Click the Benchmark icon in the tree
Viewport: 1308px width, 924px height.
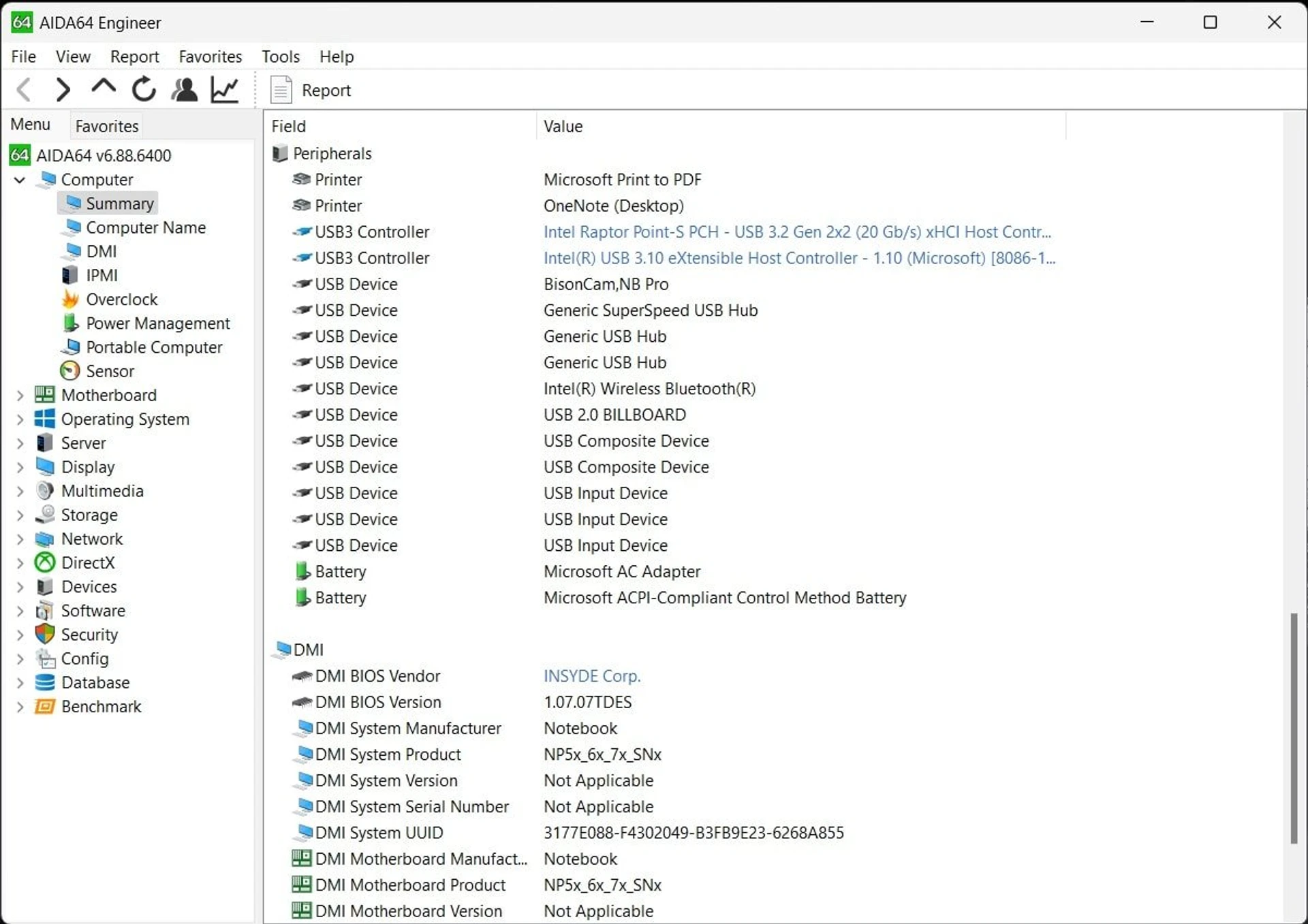pyautogui.click(x=45, y=707)
